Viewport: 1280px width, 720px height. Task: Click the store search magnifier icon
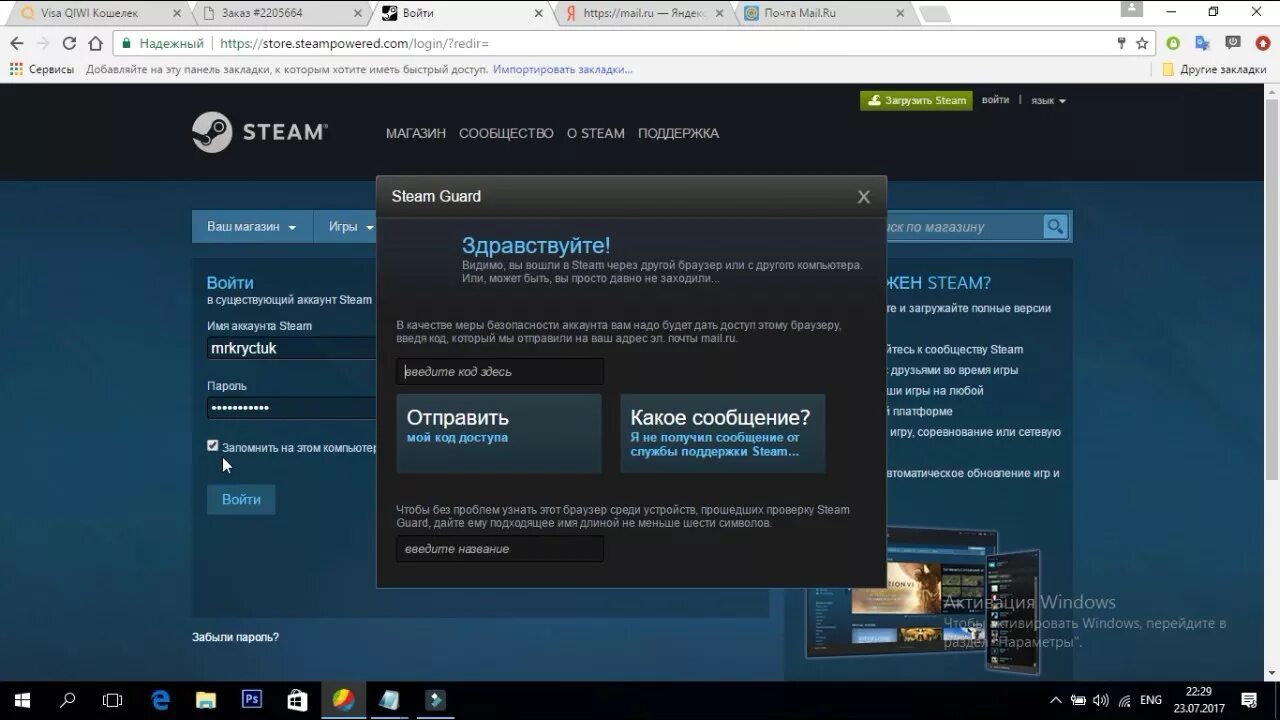click(x=1055, y=227)
